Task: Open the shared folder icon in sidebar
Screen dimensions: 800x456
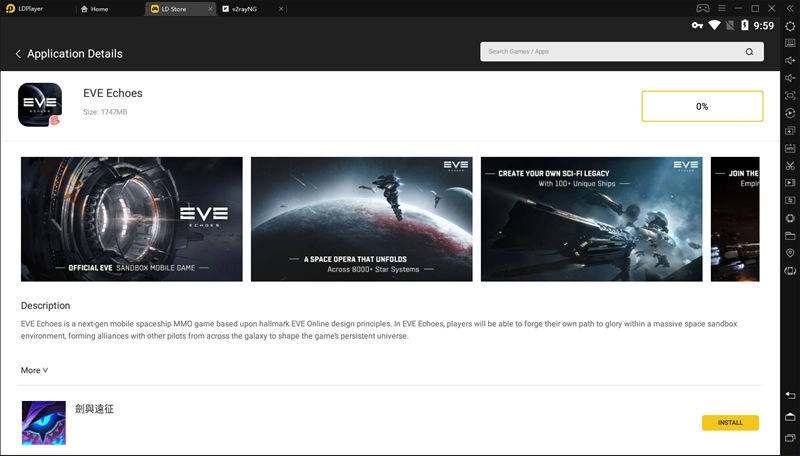Action: pyautogui.click(x=790, y=236)
